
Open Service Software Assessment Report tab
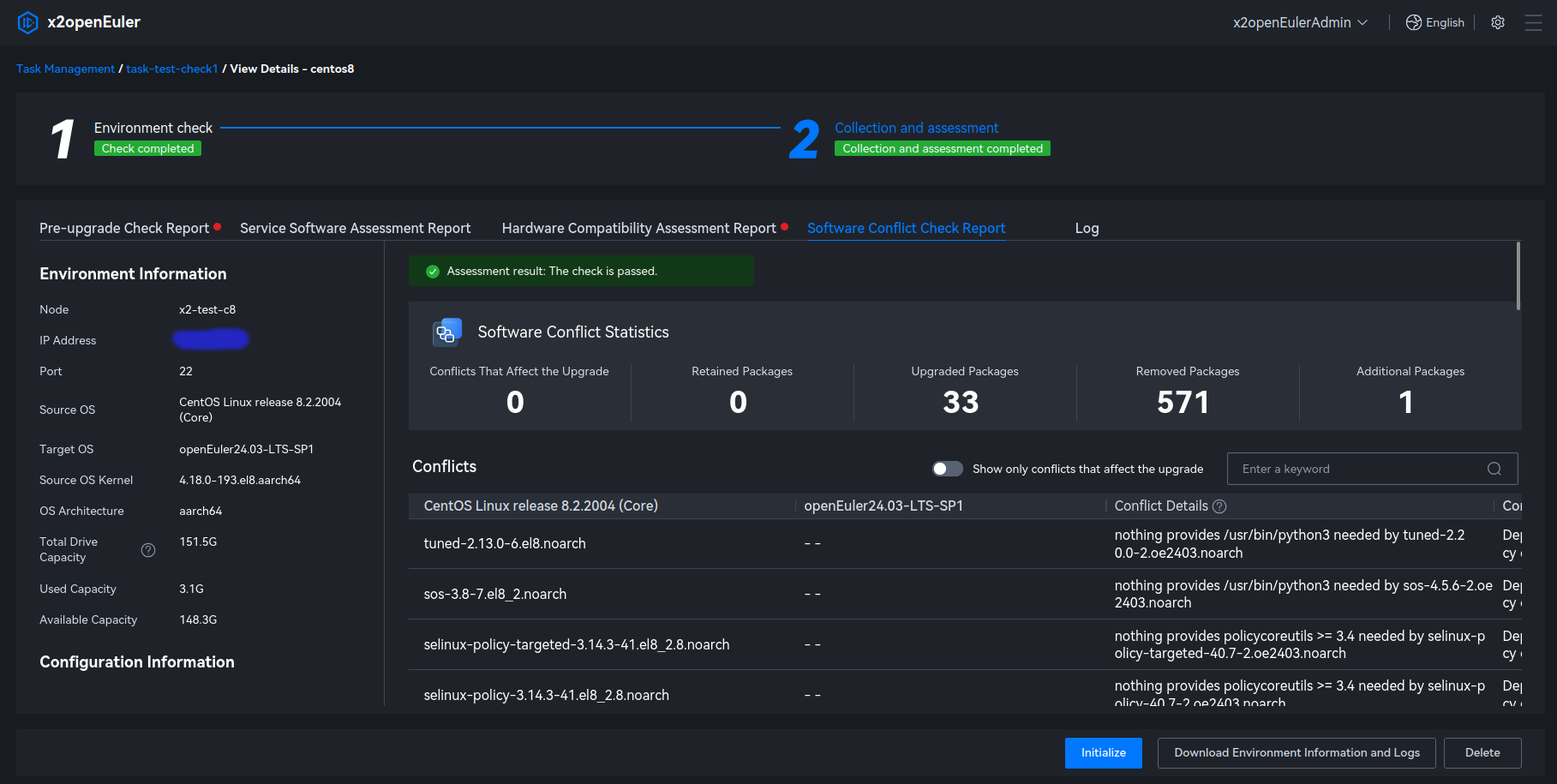point(355,228)
